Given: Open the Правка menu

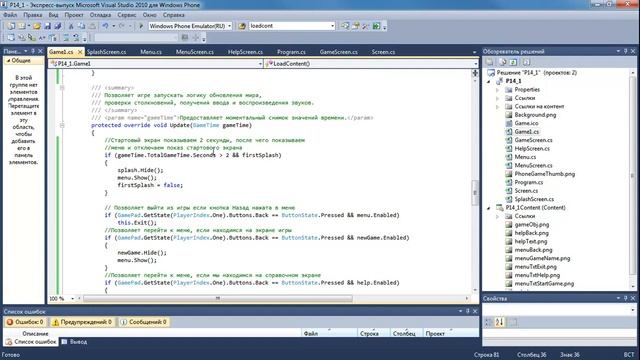Looking at the screenshot, I should tap(33, 15).
